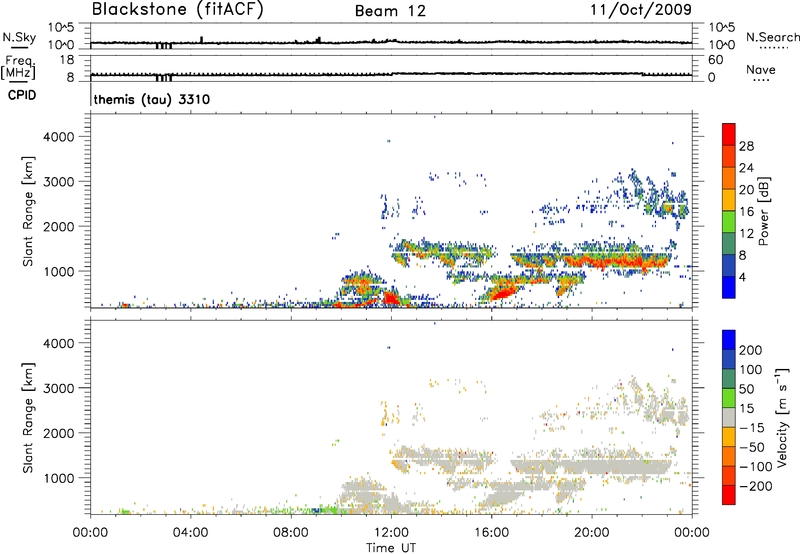Click the date 11/Oct/2009
The width and height of the screenshot is (800, 554).
641,10
